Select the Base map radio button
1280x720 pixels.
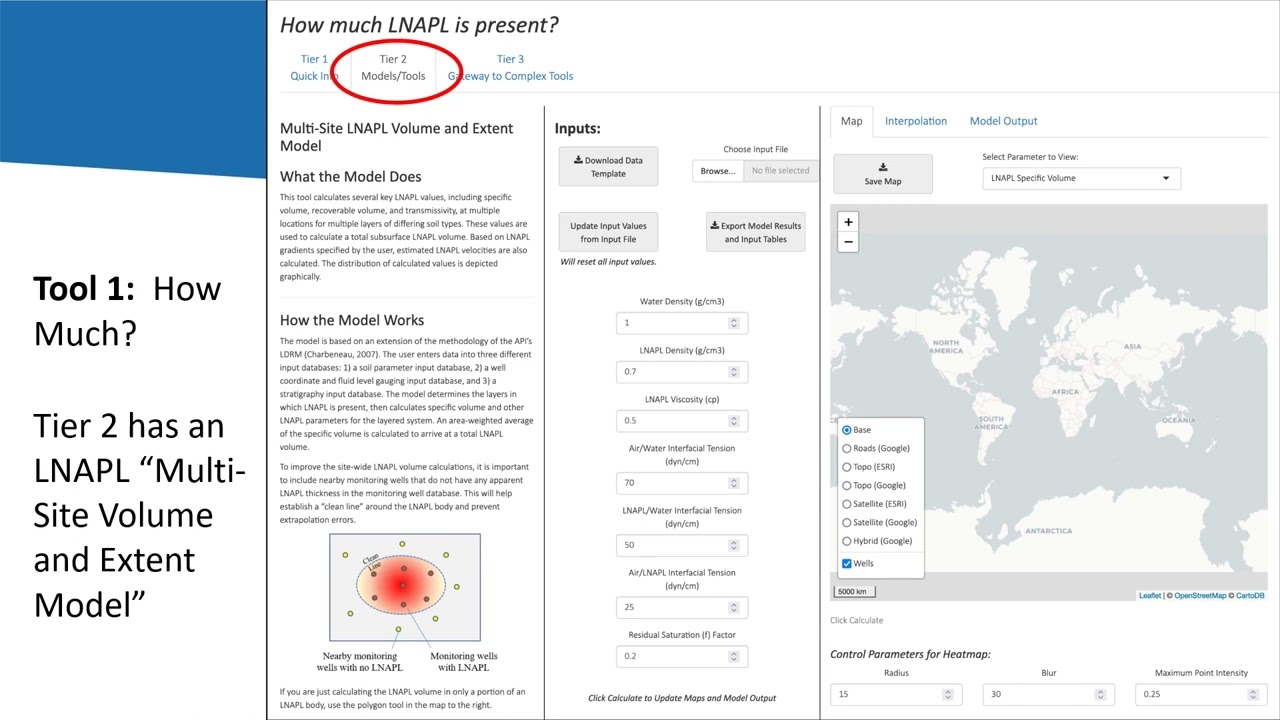point(847,430)
